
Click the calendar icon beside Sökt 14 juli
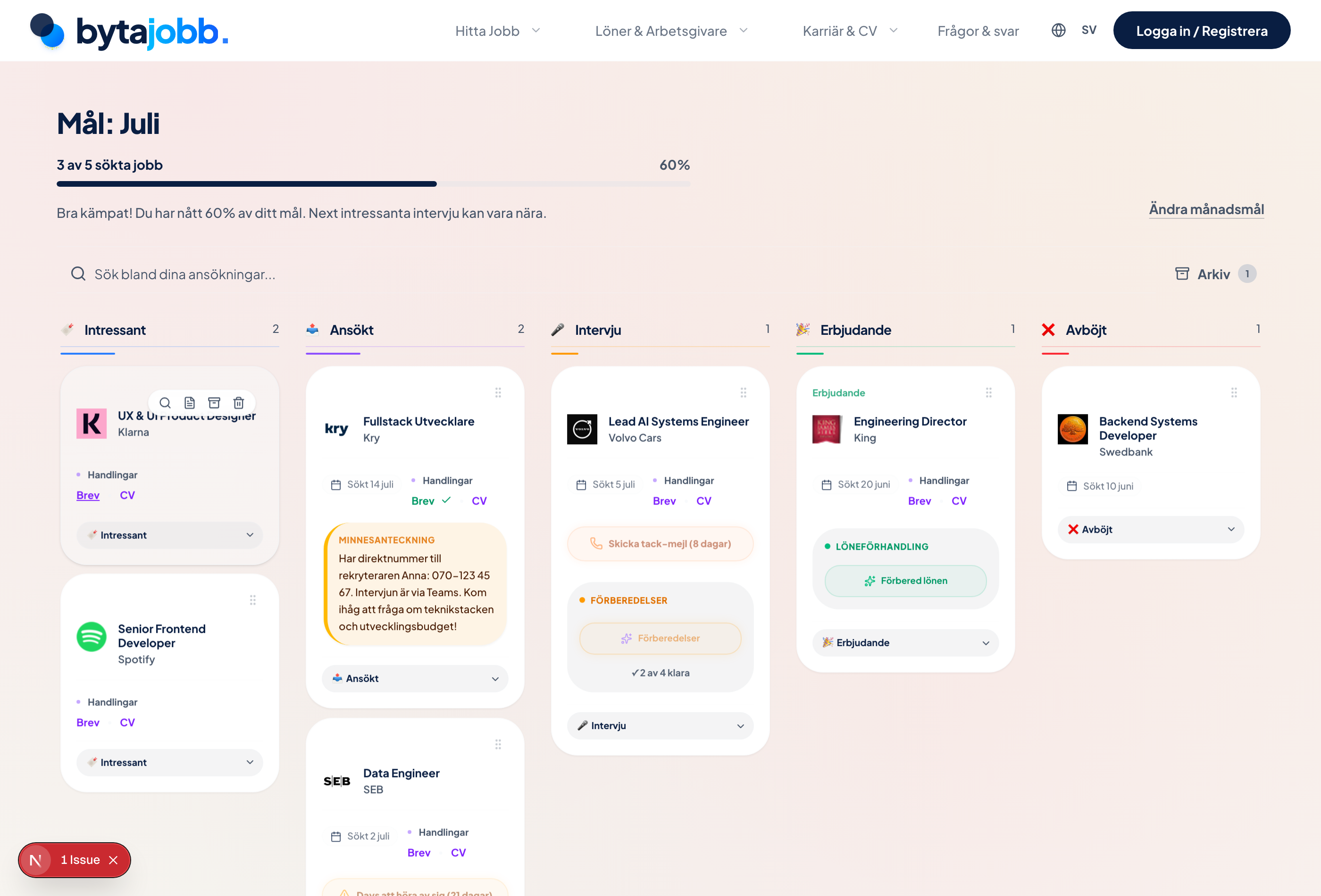click(x=336, y=485)
